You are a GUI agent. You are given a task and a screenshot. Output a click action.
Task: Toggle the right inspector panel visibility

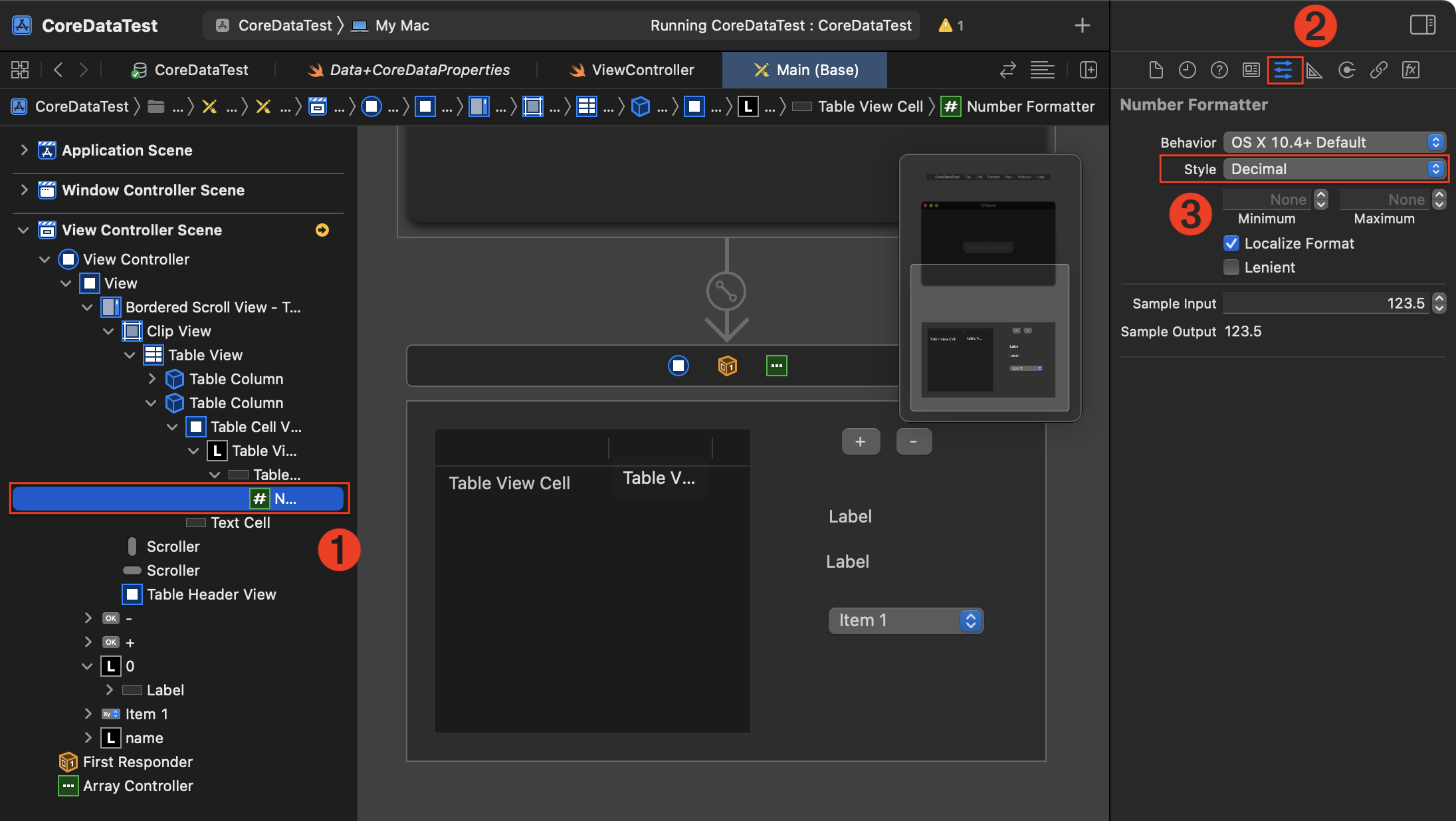click(1422, 25)
